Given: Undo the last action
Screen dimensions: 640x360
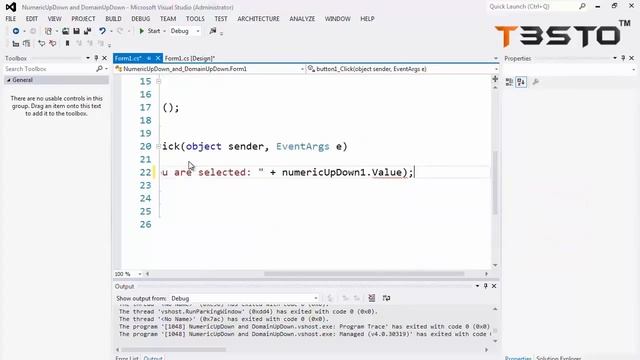Looking at the screenshot, I should point(102,31).
